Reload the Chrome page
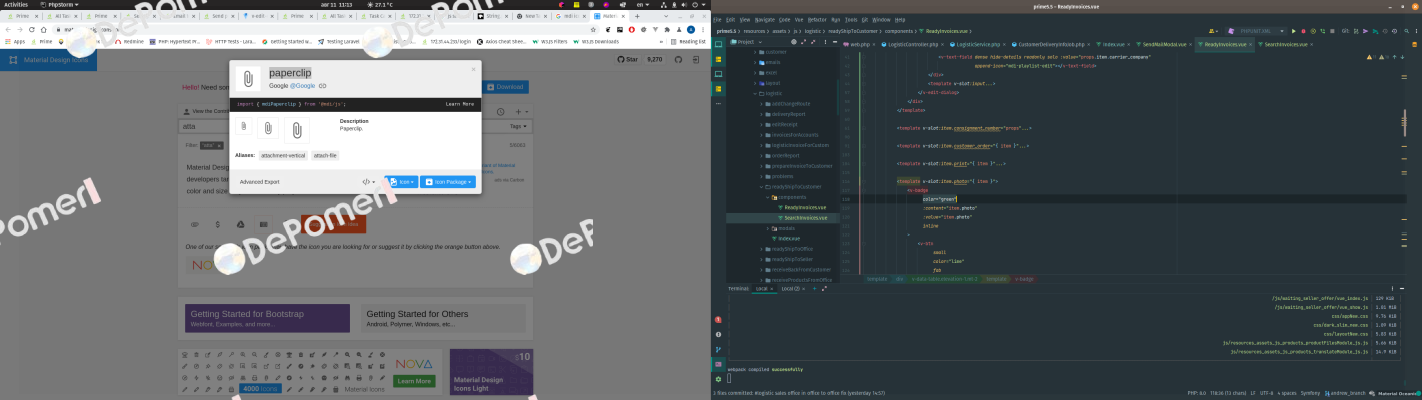The height and width of the screenshot is (400, 1422). tap(33, 30)
